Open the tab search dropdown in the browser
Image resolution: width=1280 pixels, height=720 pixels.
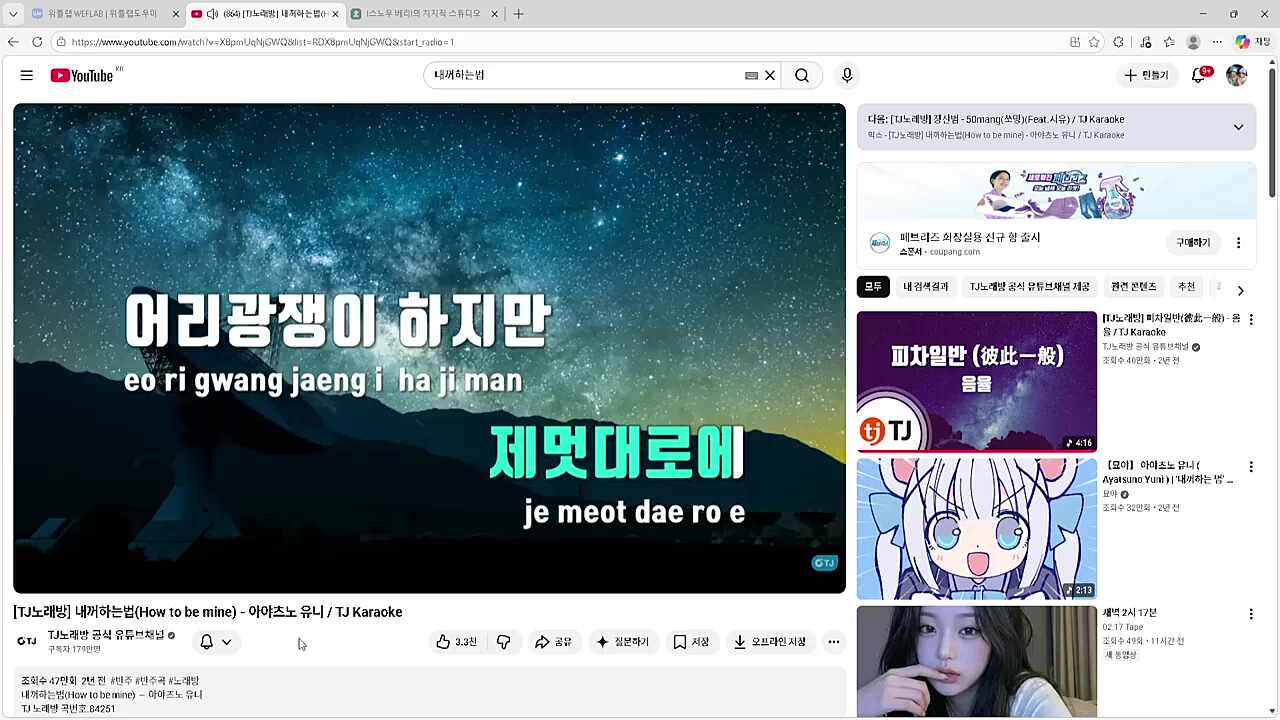coord(13,14)
